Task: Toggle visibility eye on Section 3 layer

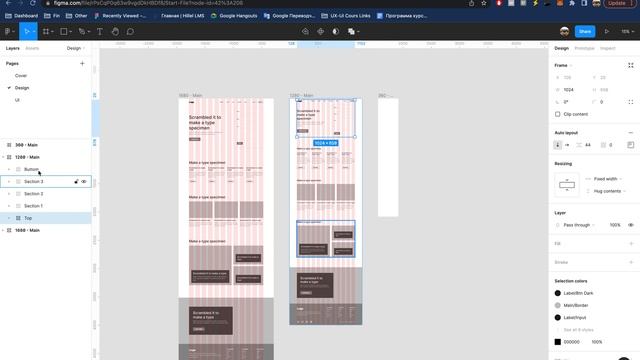Action: [x=84, y=181]
